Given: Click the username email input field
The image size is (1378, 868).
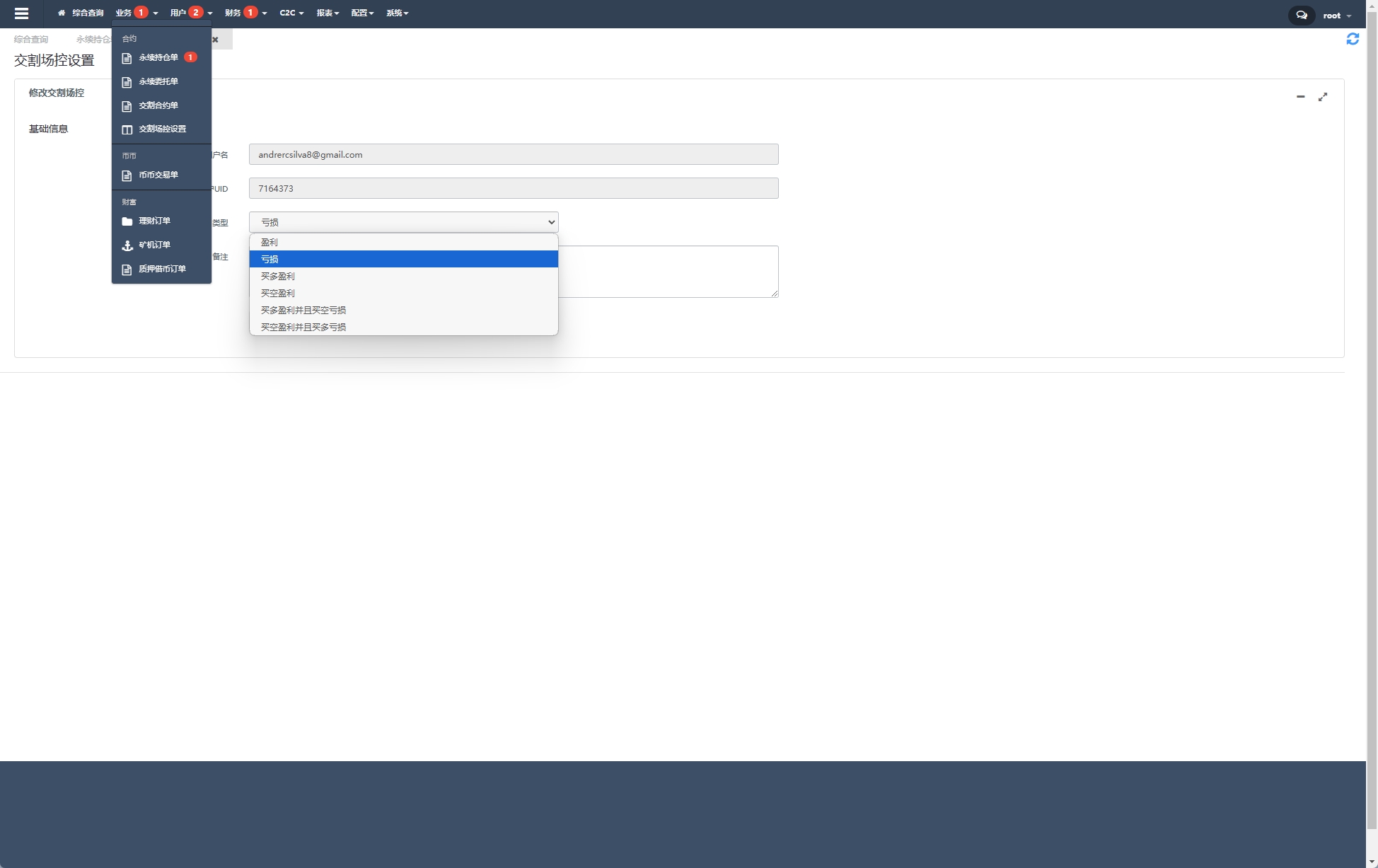Looking at the screenshot, I should (513, 154).
